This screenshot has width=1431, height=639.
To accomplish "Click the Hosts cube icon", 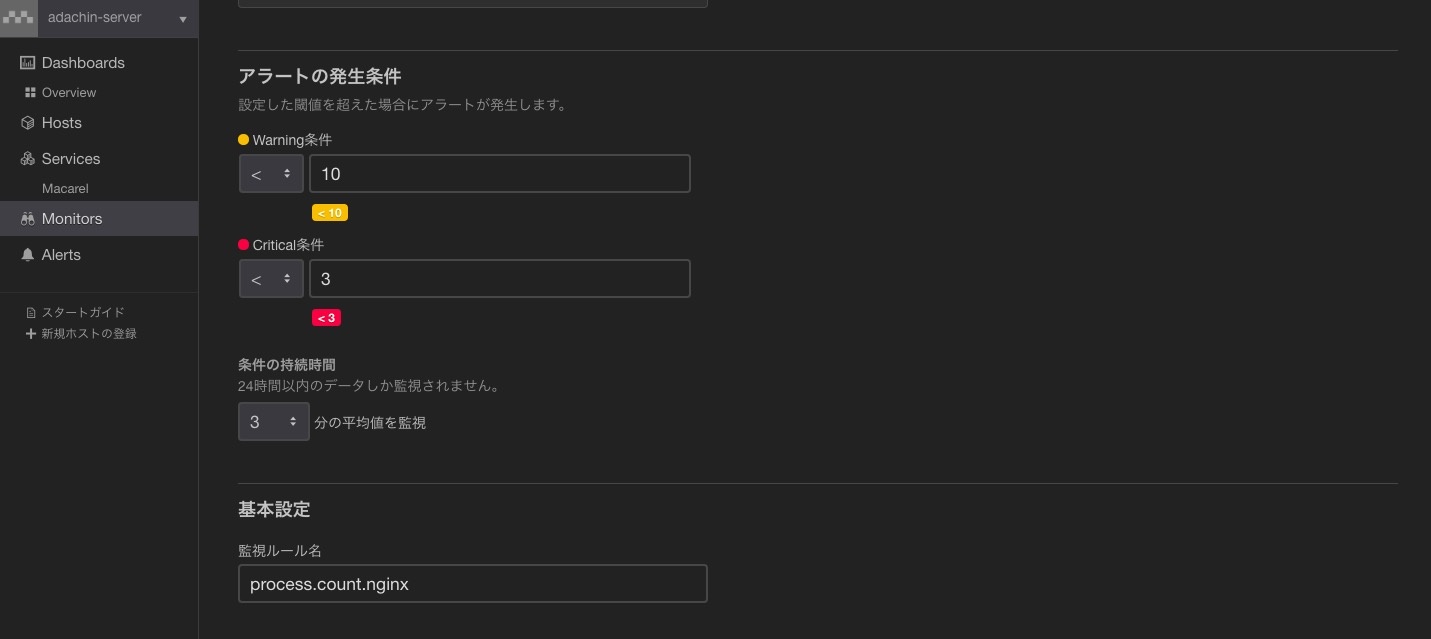I will click(x=28, y=123).
